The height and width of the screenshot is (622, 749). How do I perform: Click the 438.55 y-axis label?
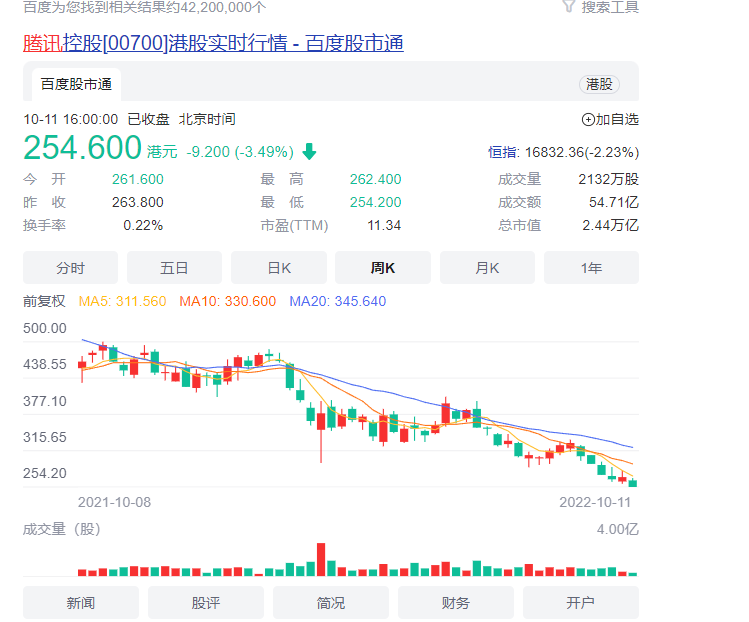click(x=45, y=365)
